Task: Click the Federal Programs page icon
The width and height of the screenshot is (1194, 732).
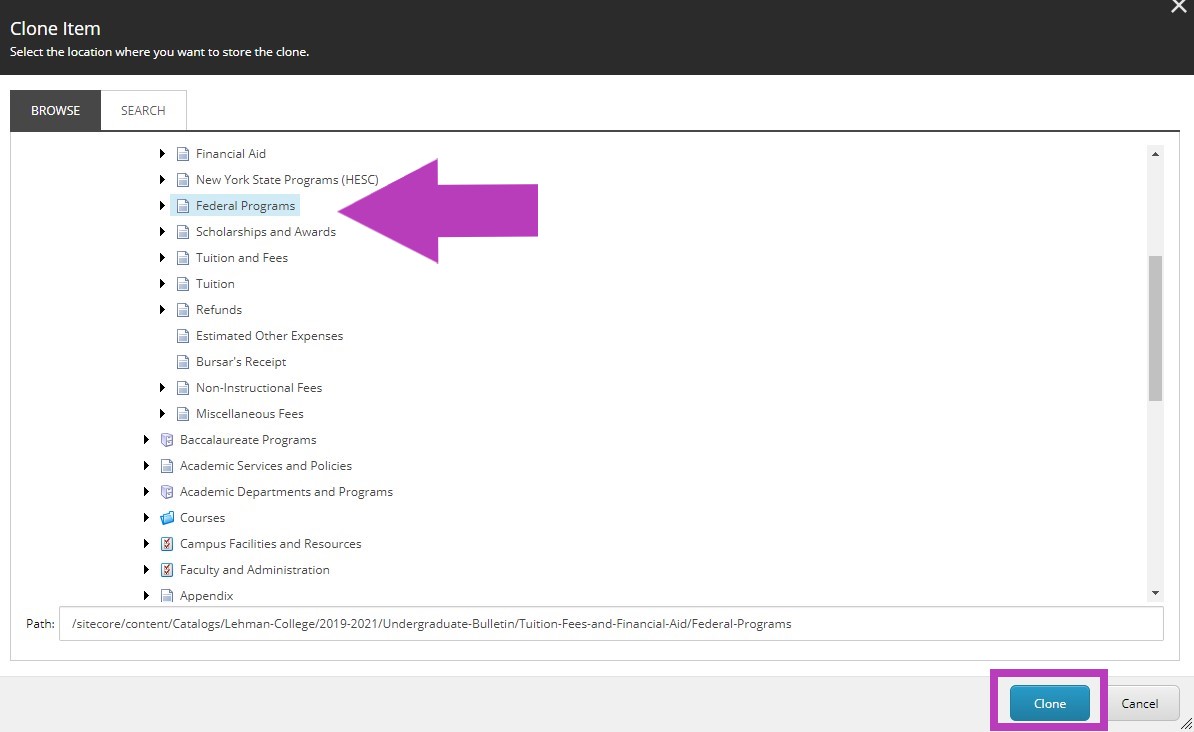Action: tap(183, 206)
